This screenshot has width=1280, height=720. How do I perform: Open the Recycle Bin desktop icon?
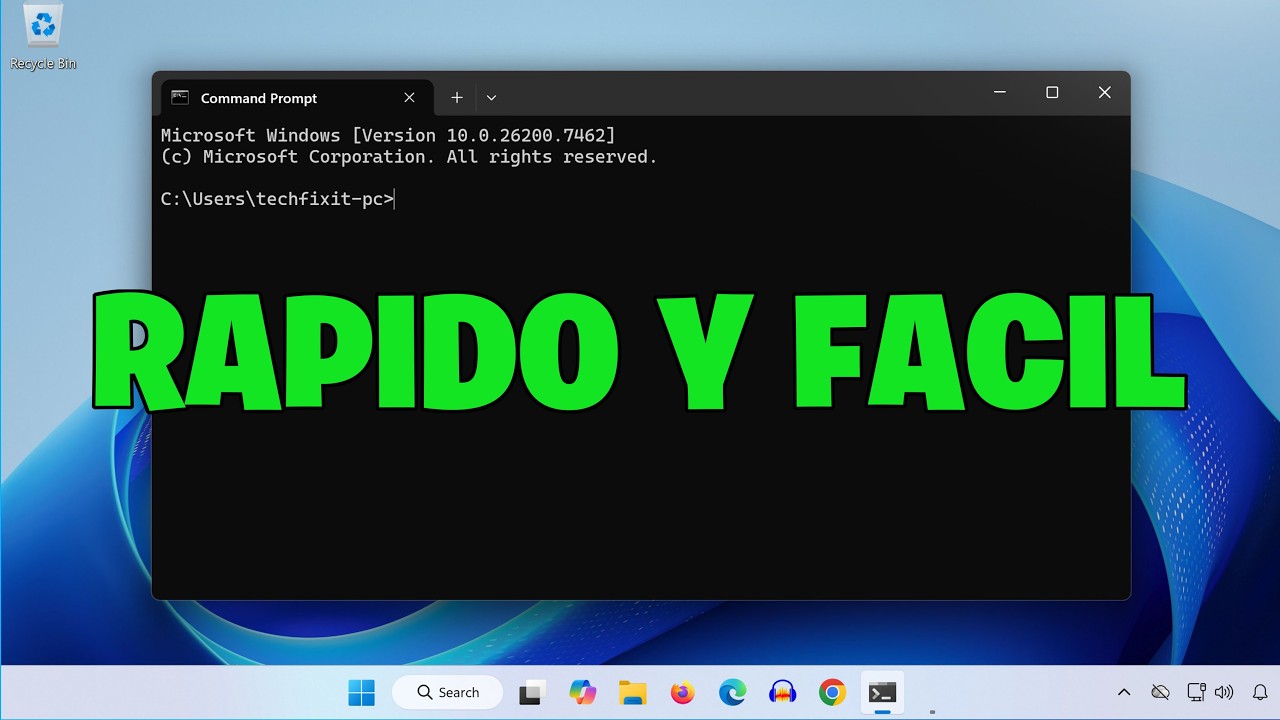tap(43, 38)
